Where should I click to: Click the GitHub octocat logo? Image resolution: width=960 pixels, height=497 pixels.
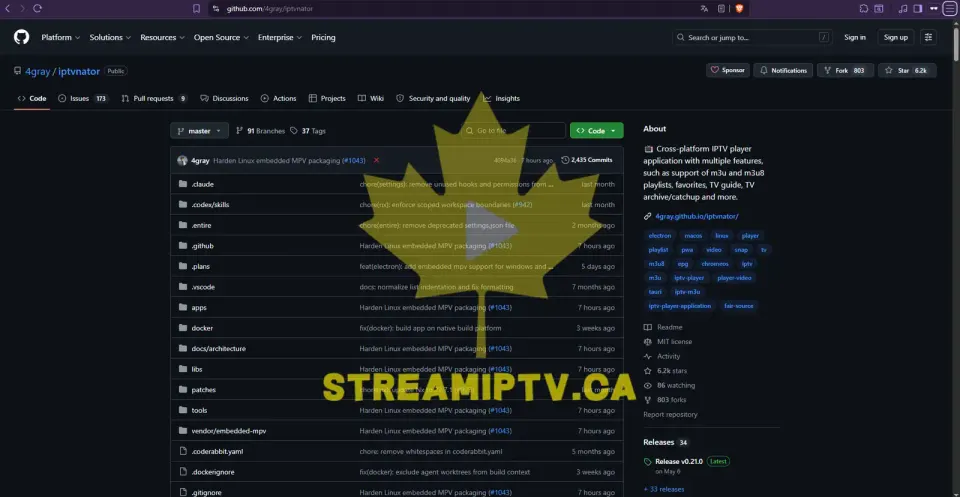point(21,37)
